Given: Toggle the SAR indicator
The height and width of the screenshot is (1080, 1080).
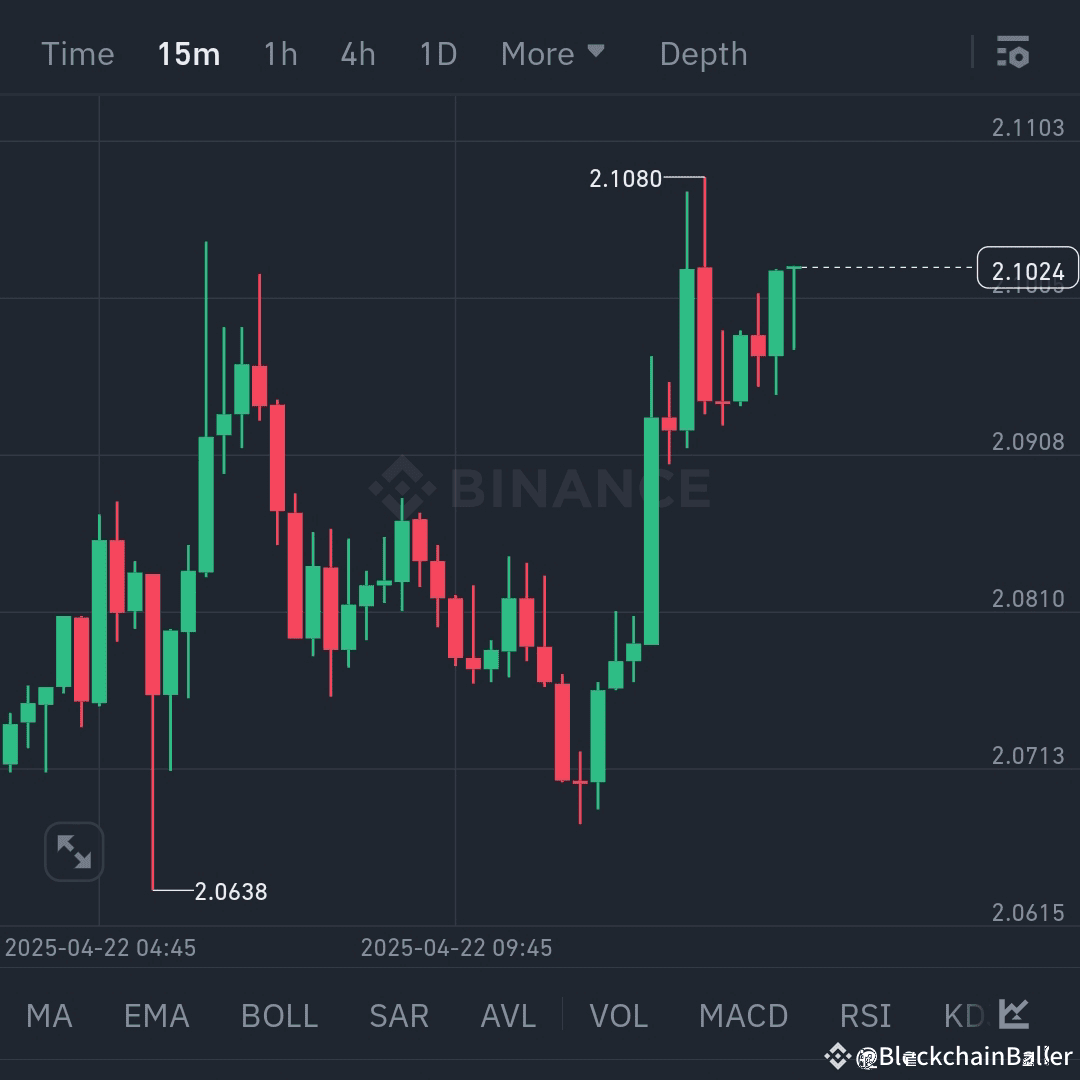Looking at the screenshot, I should pos(398,1015).
